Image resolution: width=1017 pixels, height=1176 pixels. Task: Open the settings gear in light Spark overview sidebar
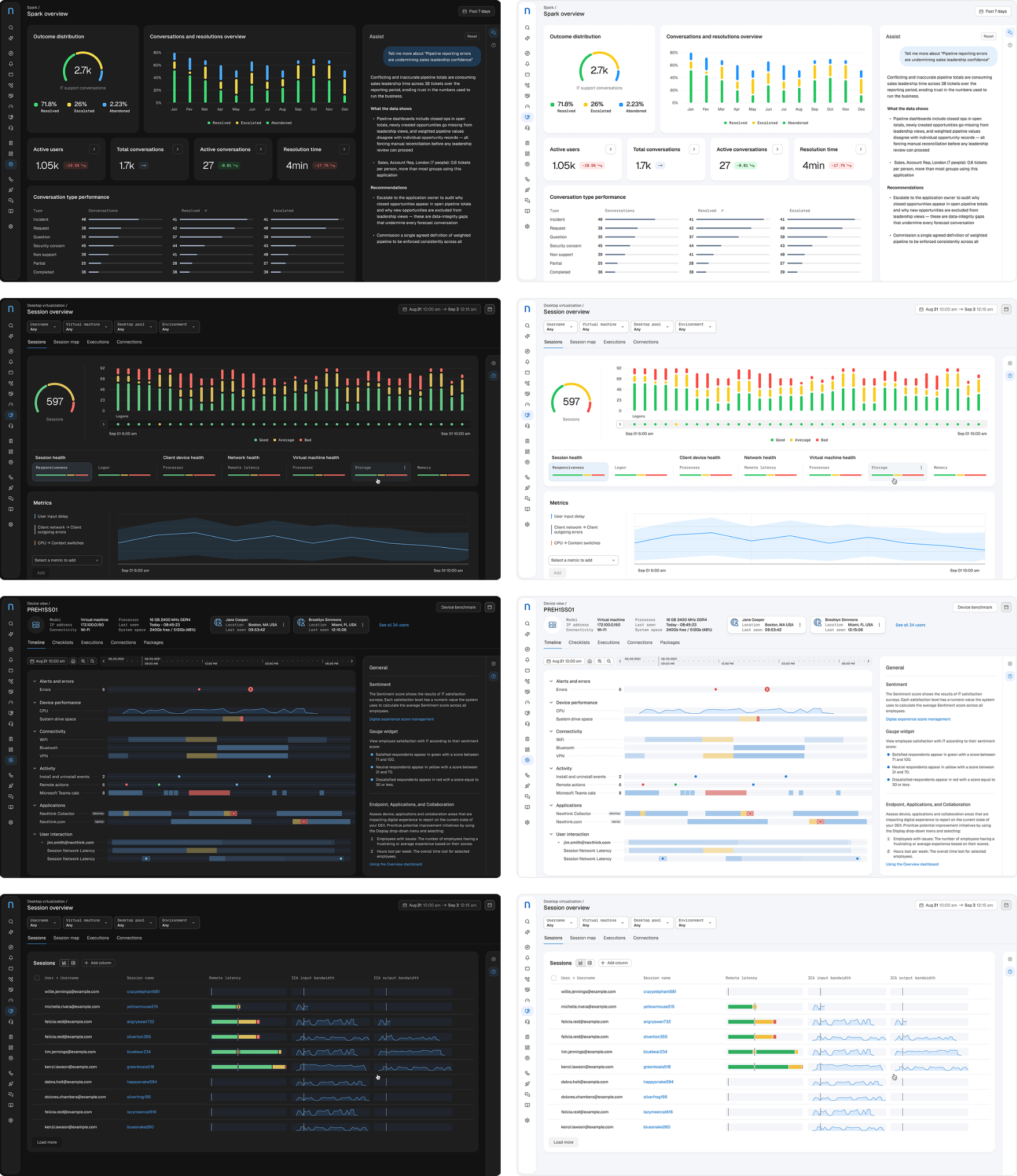coord(527,226)
